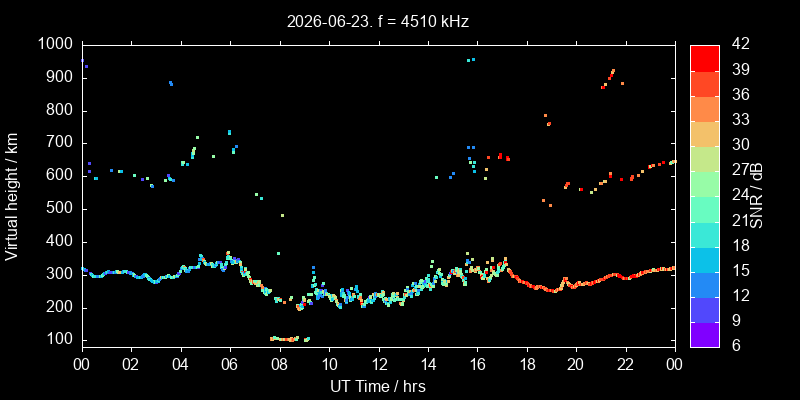Screen dimensions: 800x400
Task: Click the 12 tick label on time axis
Action: [x=379, y=366]
